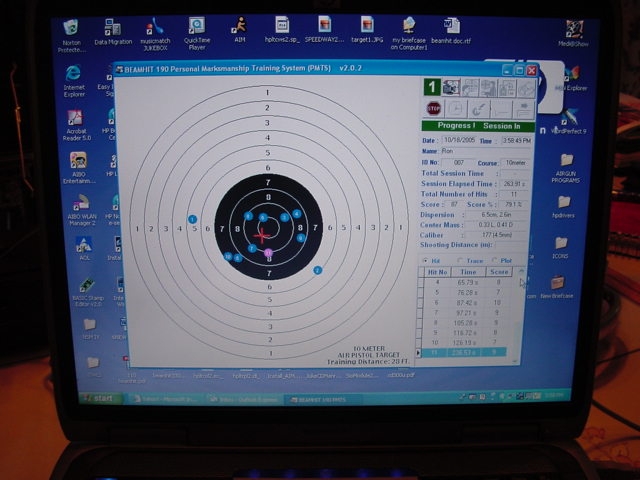Open the hpdrivers desktop folder

(563, 207)
